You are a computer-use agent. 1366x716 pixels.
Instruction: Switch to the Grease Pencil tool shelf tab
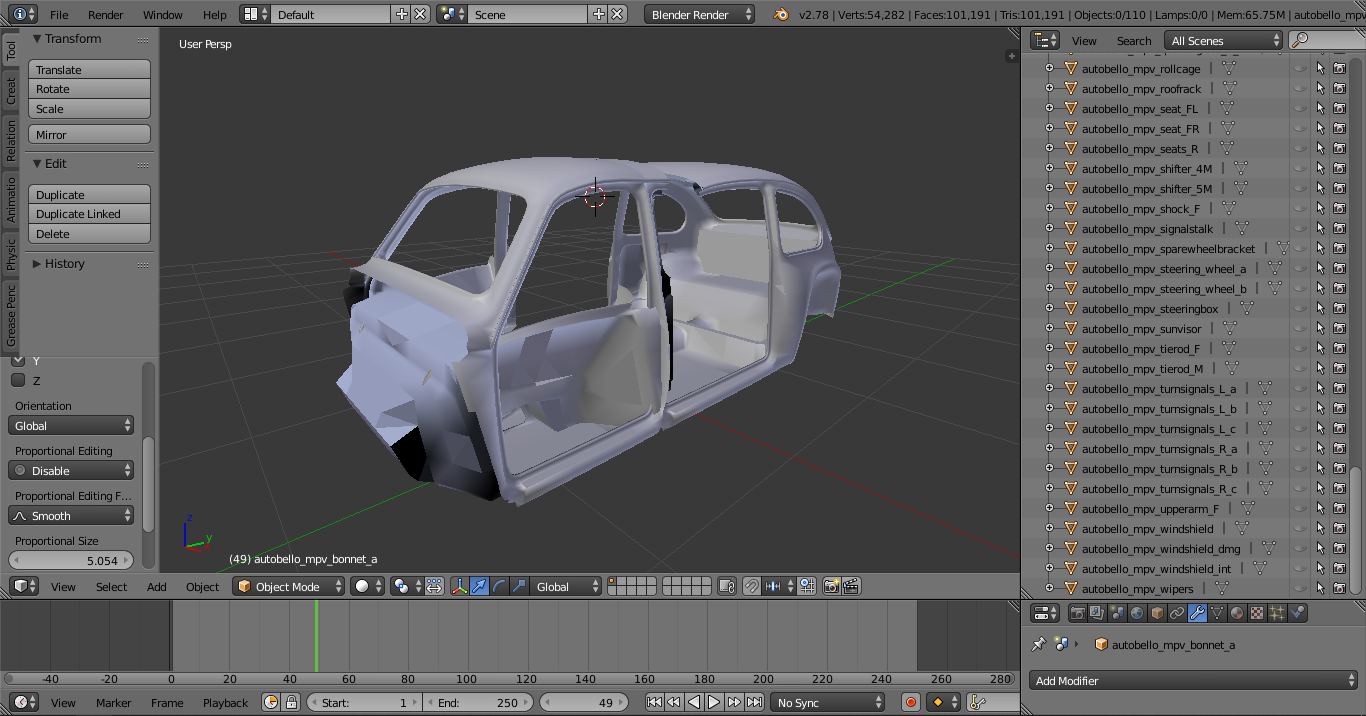point(11,315)
